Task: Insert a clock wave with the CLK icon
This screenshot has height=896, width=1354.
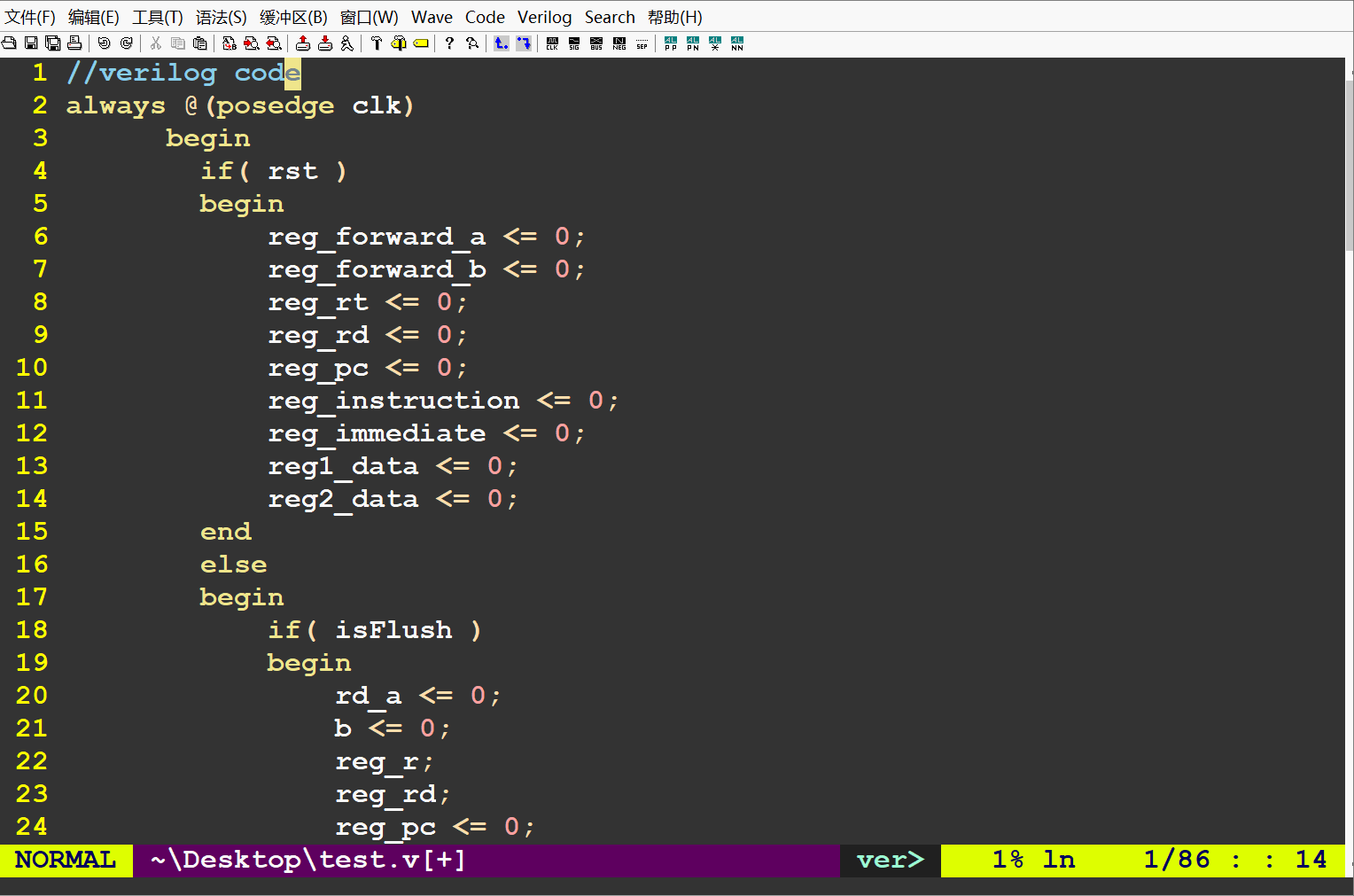Action: tap(552, 43)
